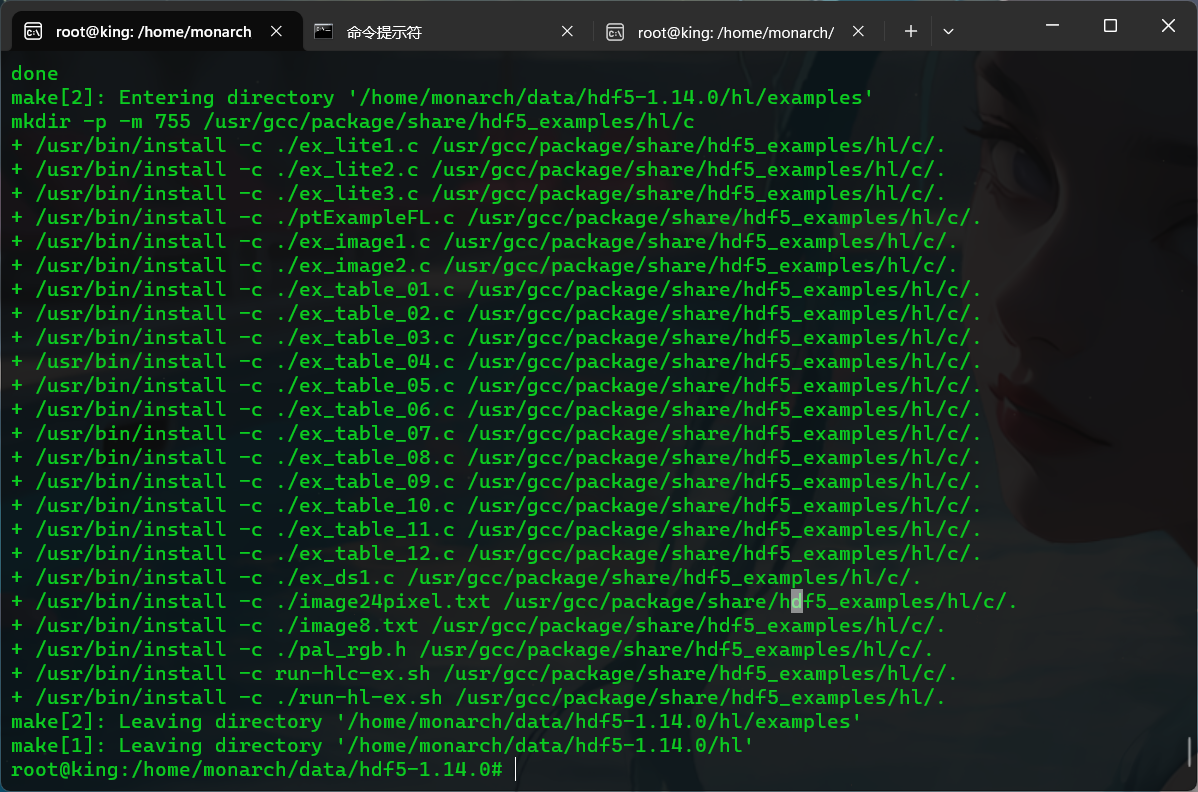The height and width of the screenshot is (792, 1198).
Task: Click the line installing run-hlc-ex.sh
Action: pyautogui.click(x=484, y=673)
